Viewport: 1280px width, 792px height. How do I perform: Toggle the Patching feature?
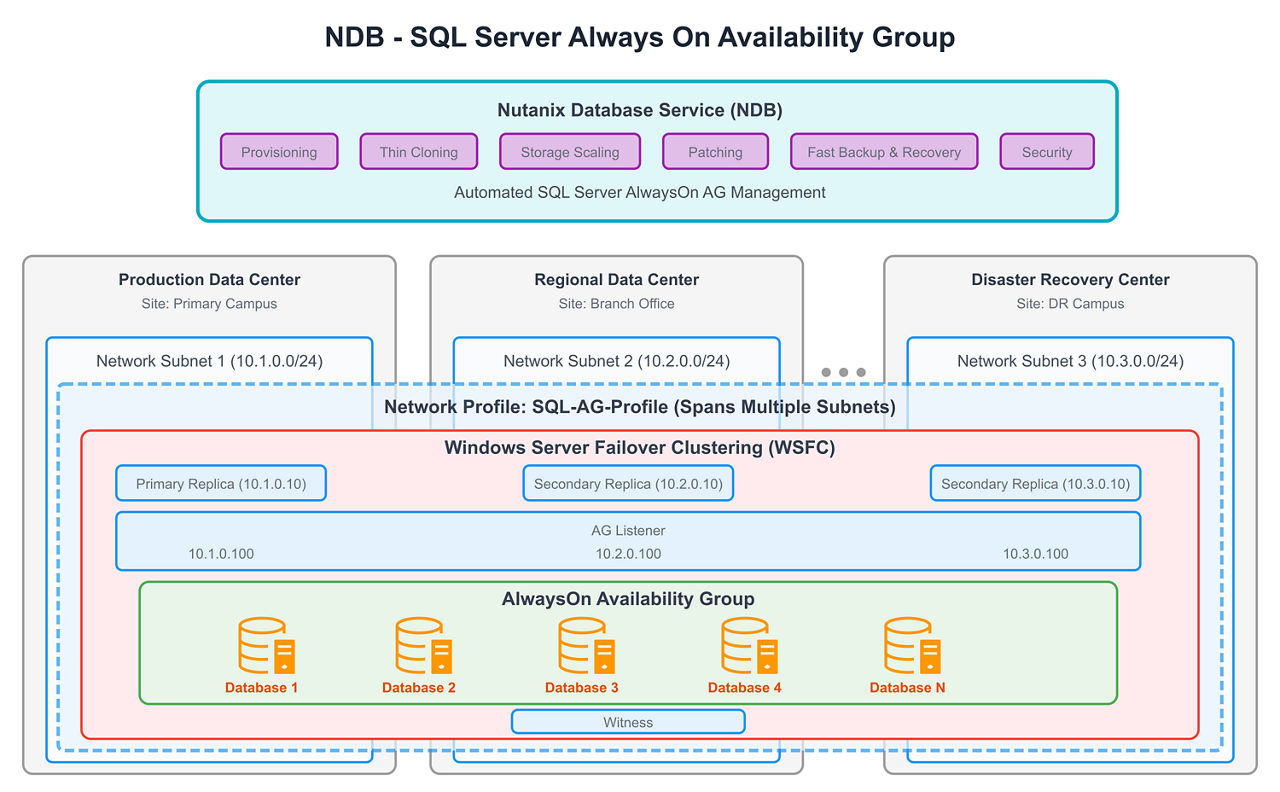click(x=715, y=151)
